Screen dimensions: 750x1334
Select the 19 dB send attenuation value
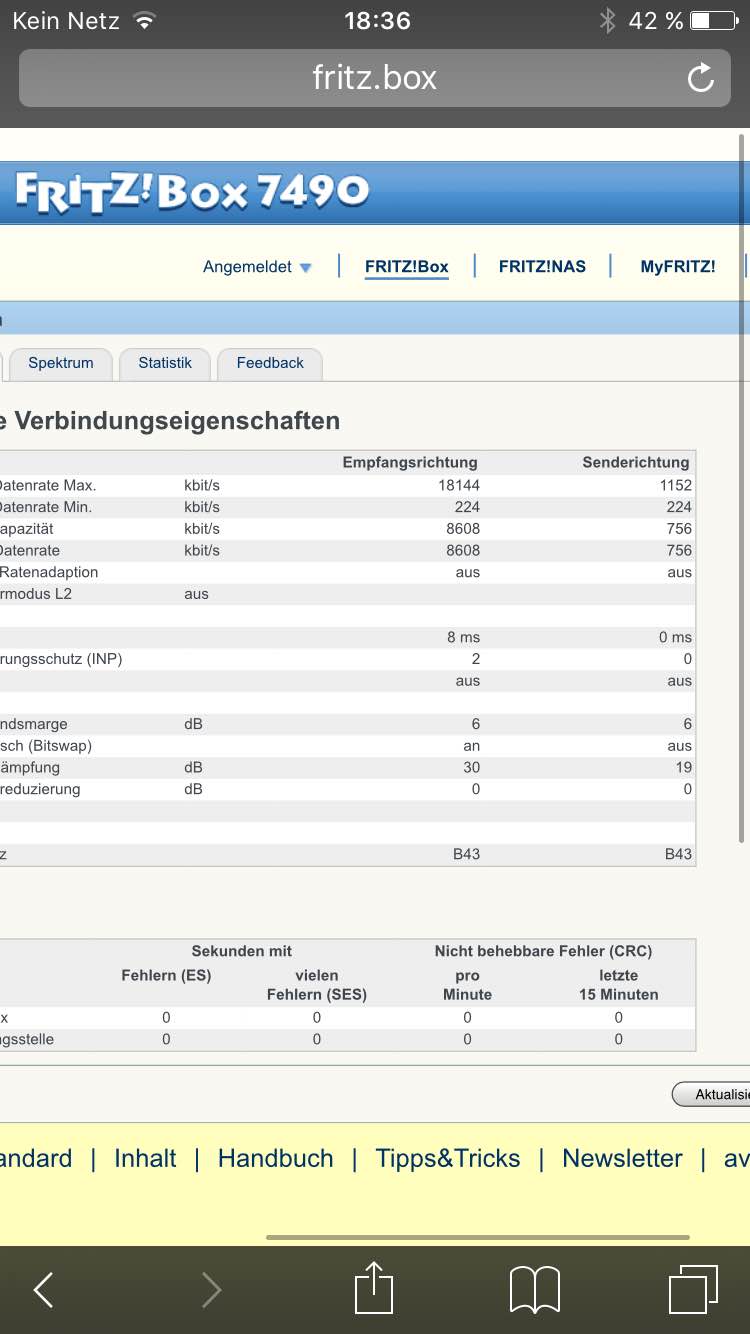coord(683,767)
